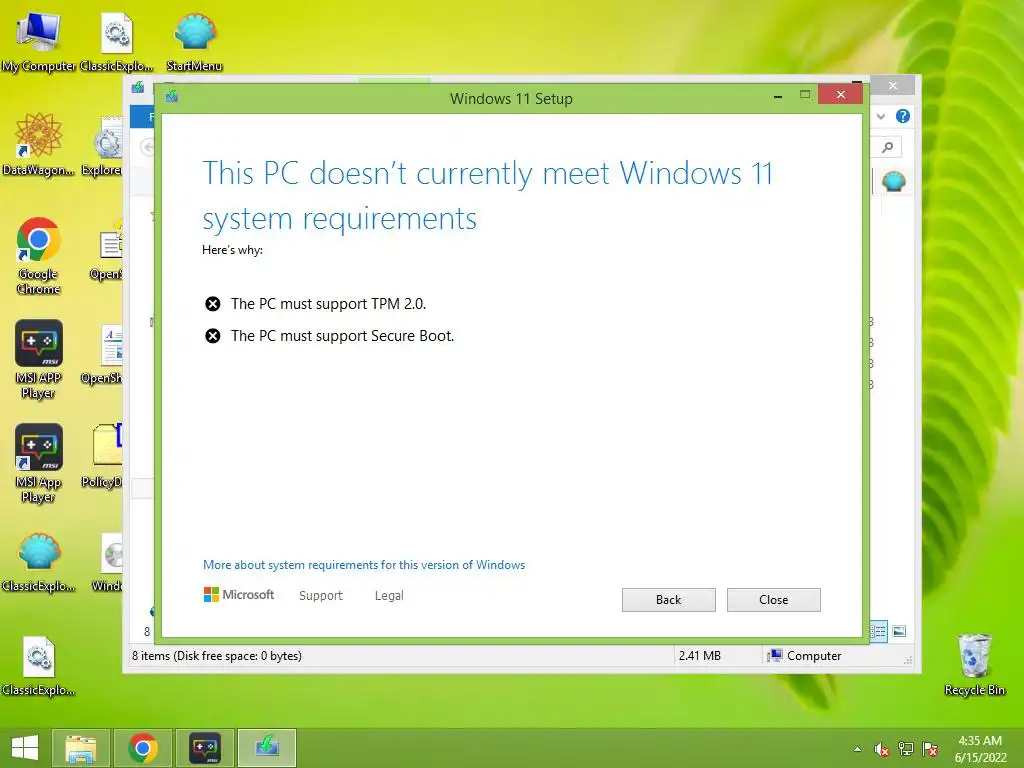Open the Recycle Bin
The image size is (1024, 768).
pos(974,664)
